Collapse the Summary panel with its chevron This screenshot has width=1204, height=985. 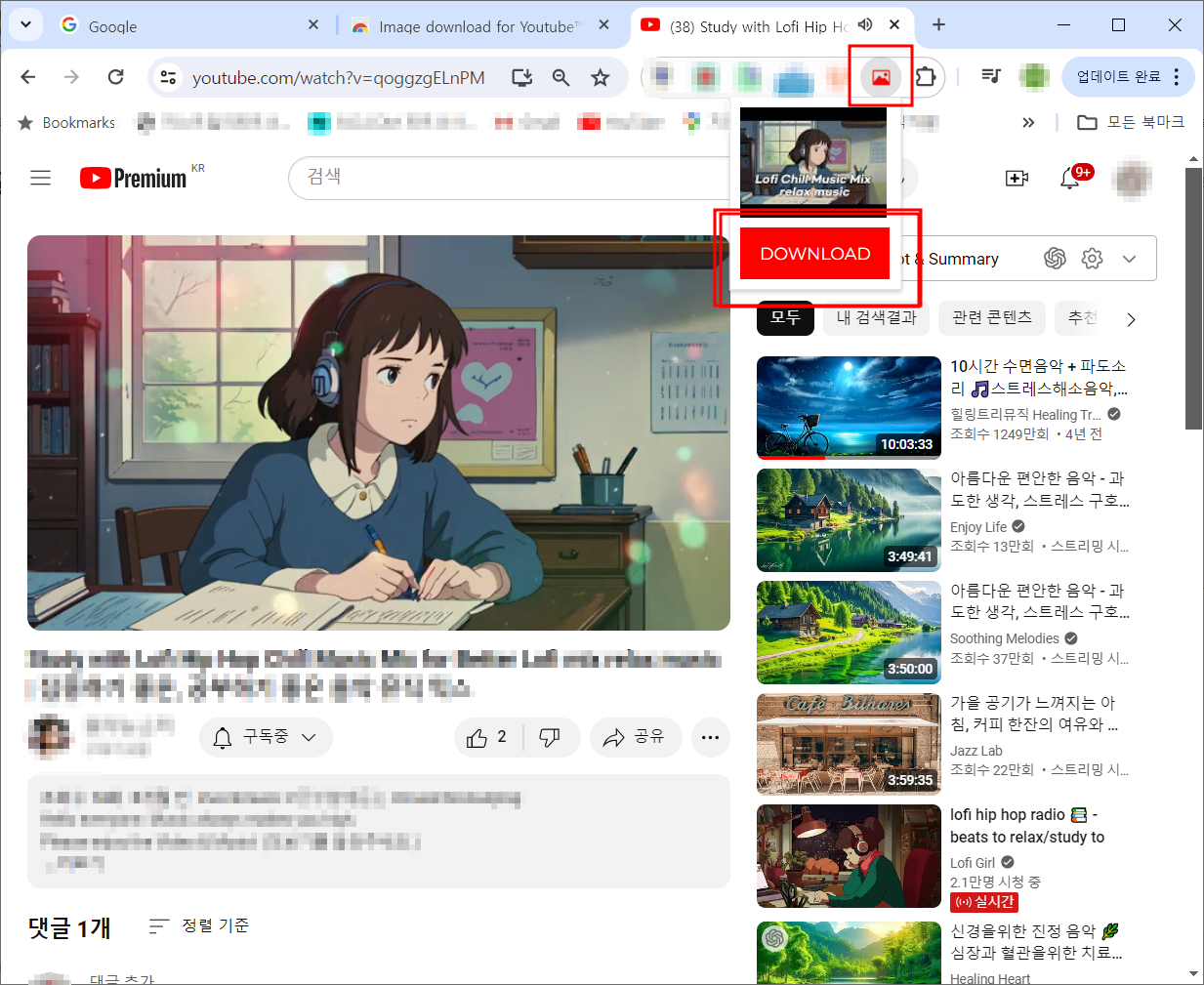pos(1129,258)
